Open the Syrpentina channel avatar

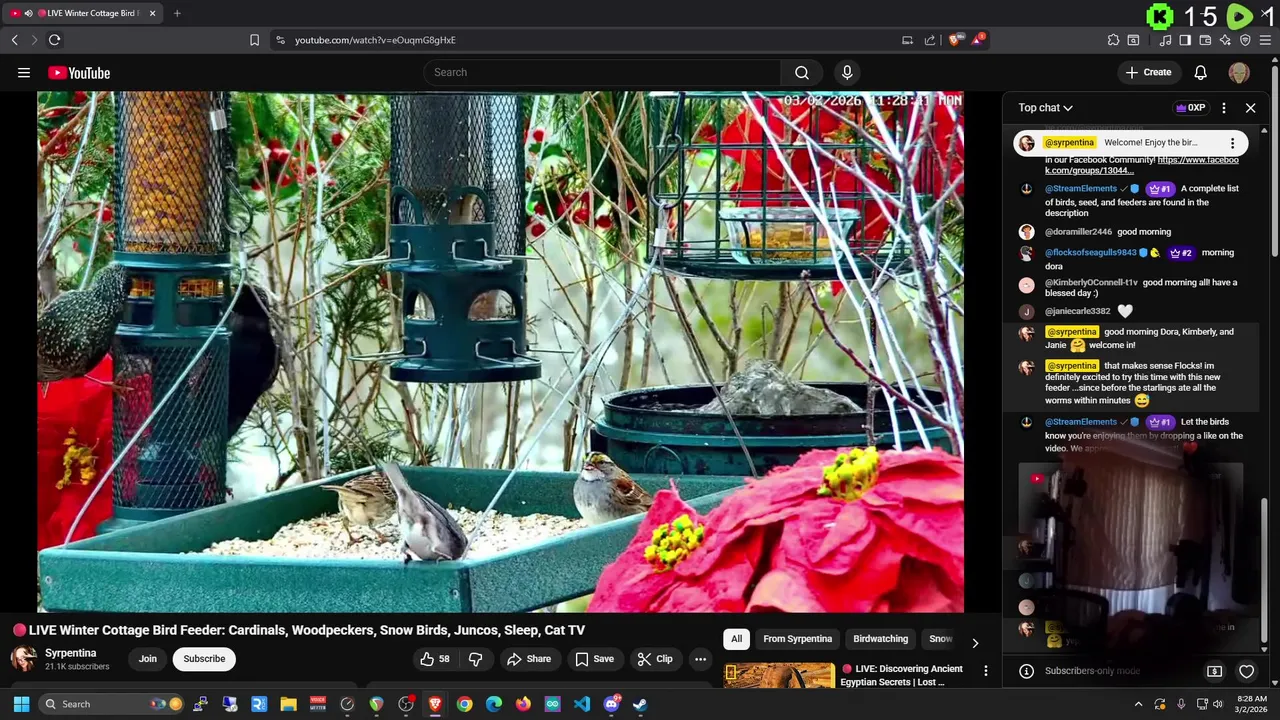23,659
